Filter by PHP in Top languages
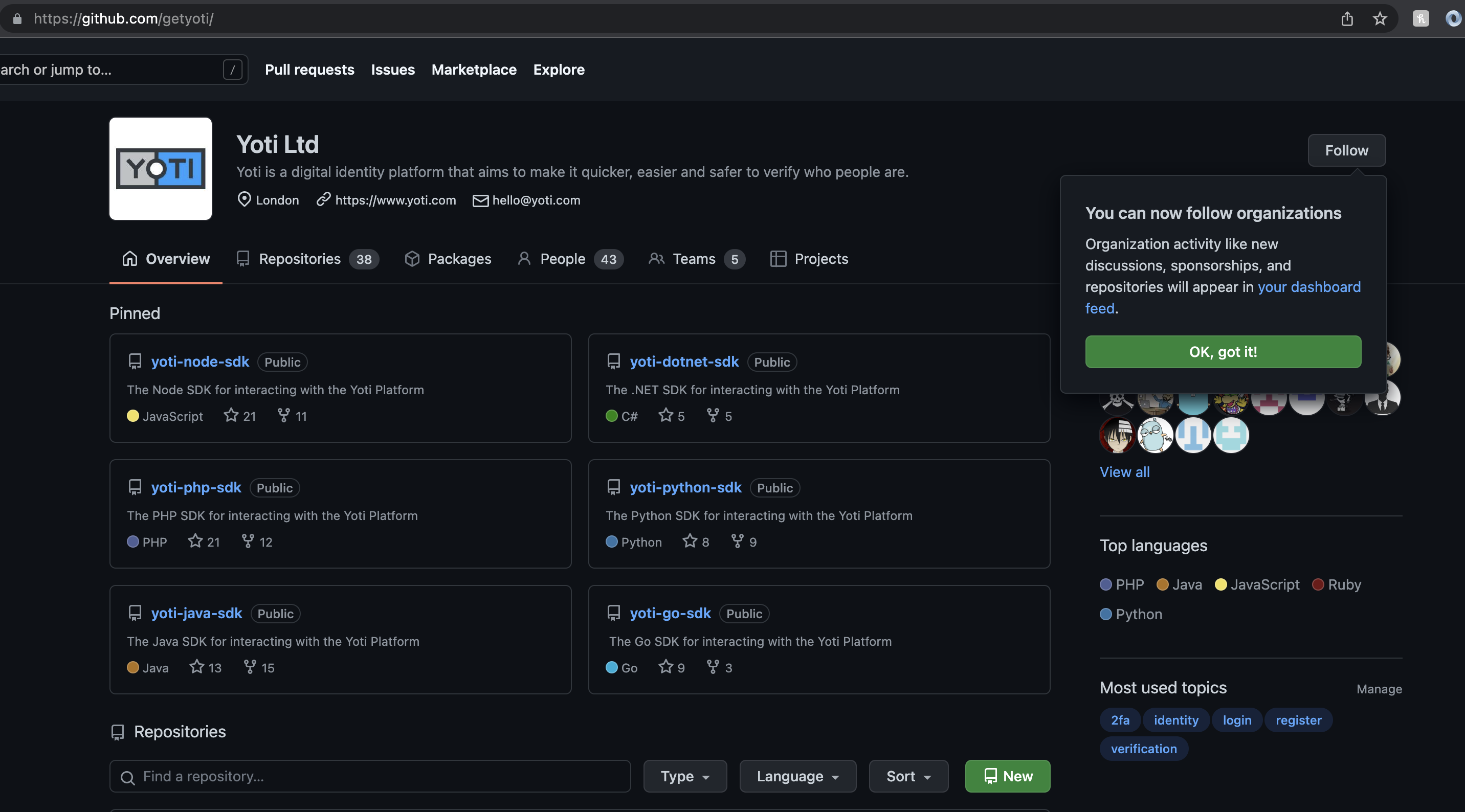Viewport: 1465px width, 812px height. [1121, 584]
